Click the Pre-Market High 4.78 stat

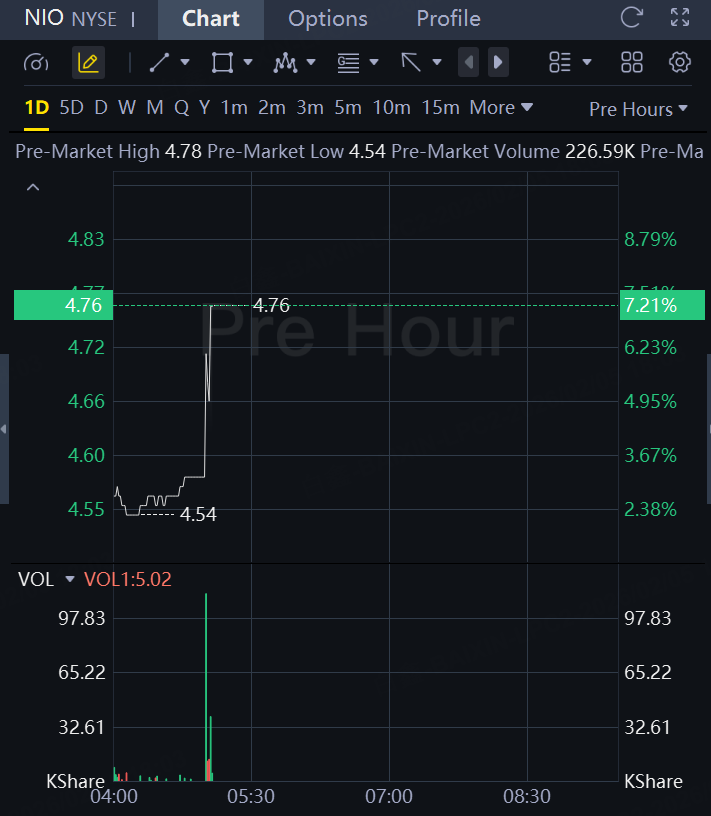[x=108, y=151]
